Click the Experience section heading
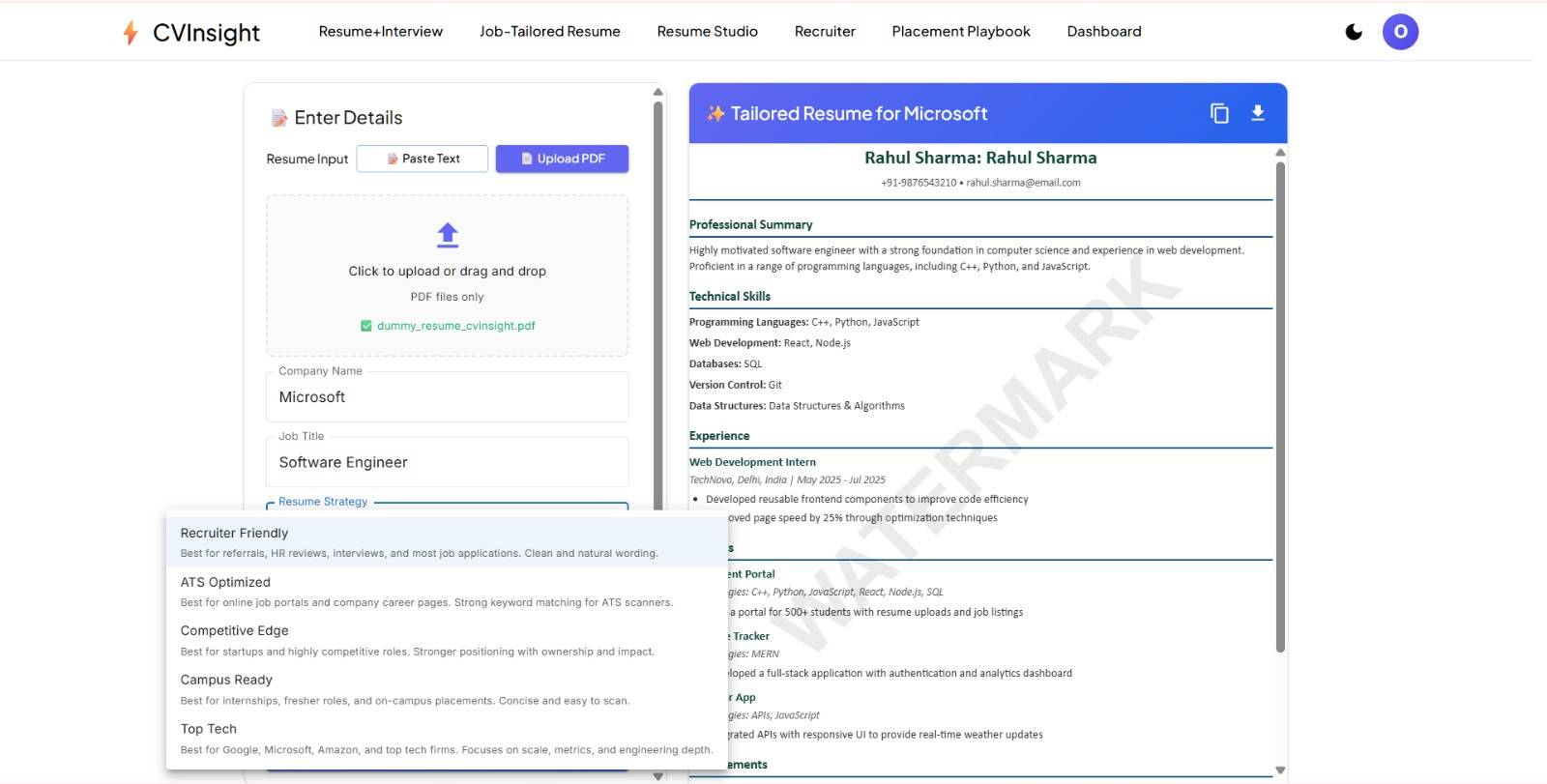Viewport: 1547px width, 784px height. coord(719,436)
